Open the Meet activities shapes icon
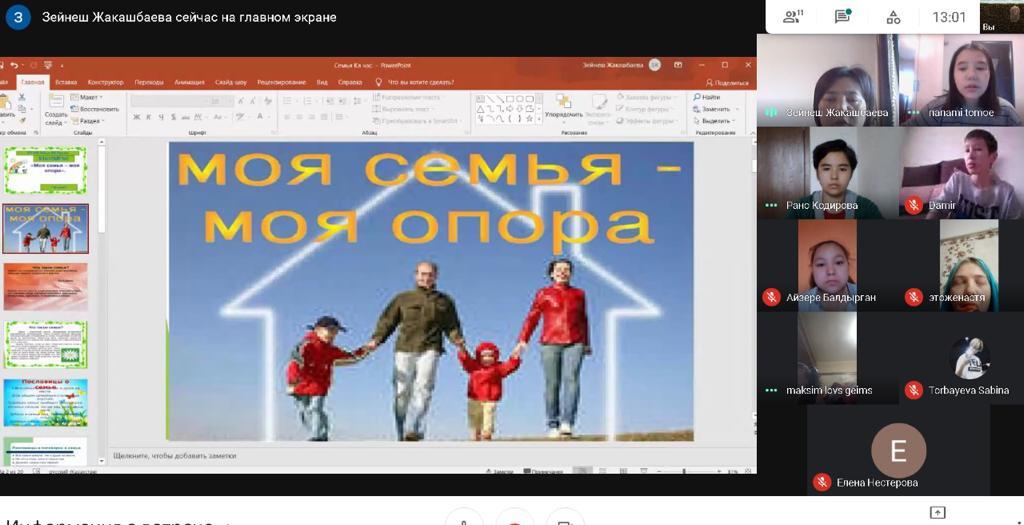 [893, 16]
